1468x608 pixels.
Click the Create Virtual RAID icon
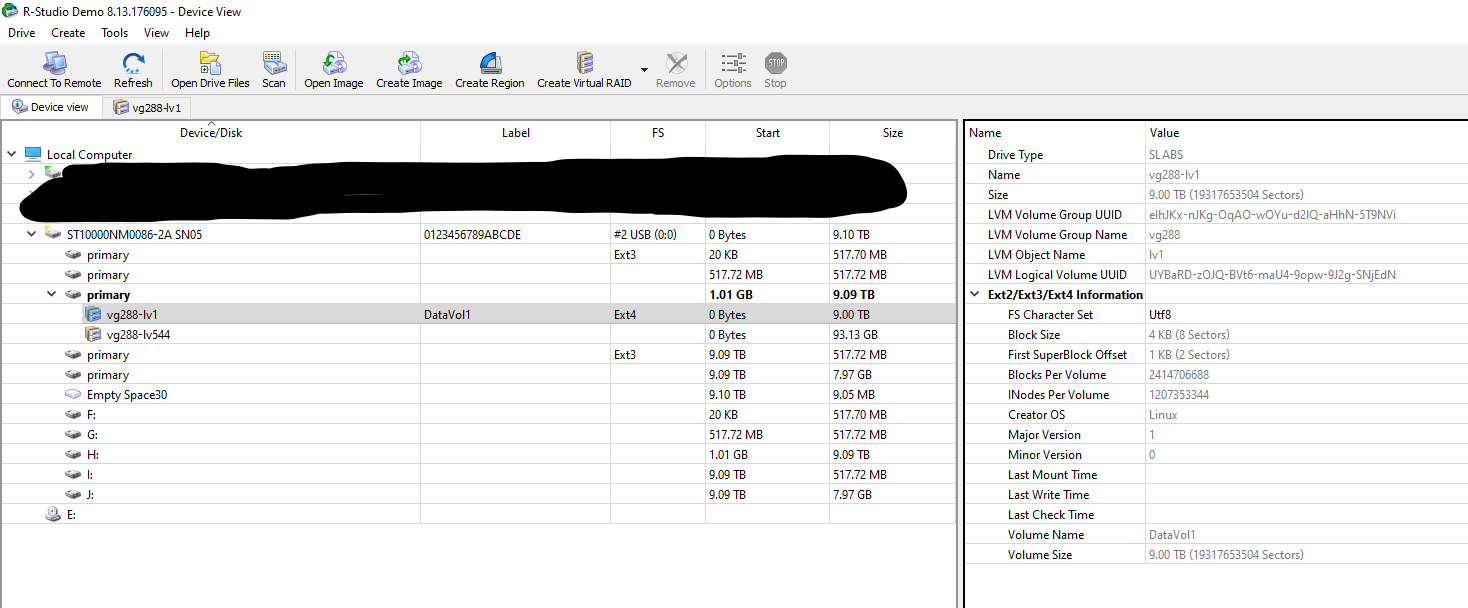coord(584,65)
